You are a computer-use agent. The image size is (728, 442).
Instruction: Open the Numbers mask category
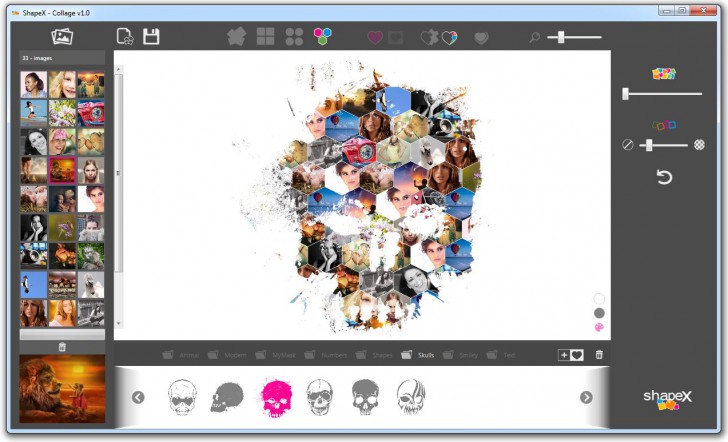tap(326, 355)
